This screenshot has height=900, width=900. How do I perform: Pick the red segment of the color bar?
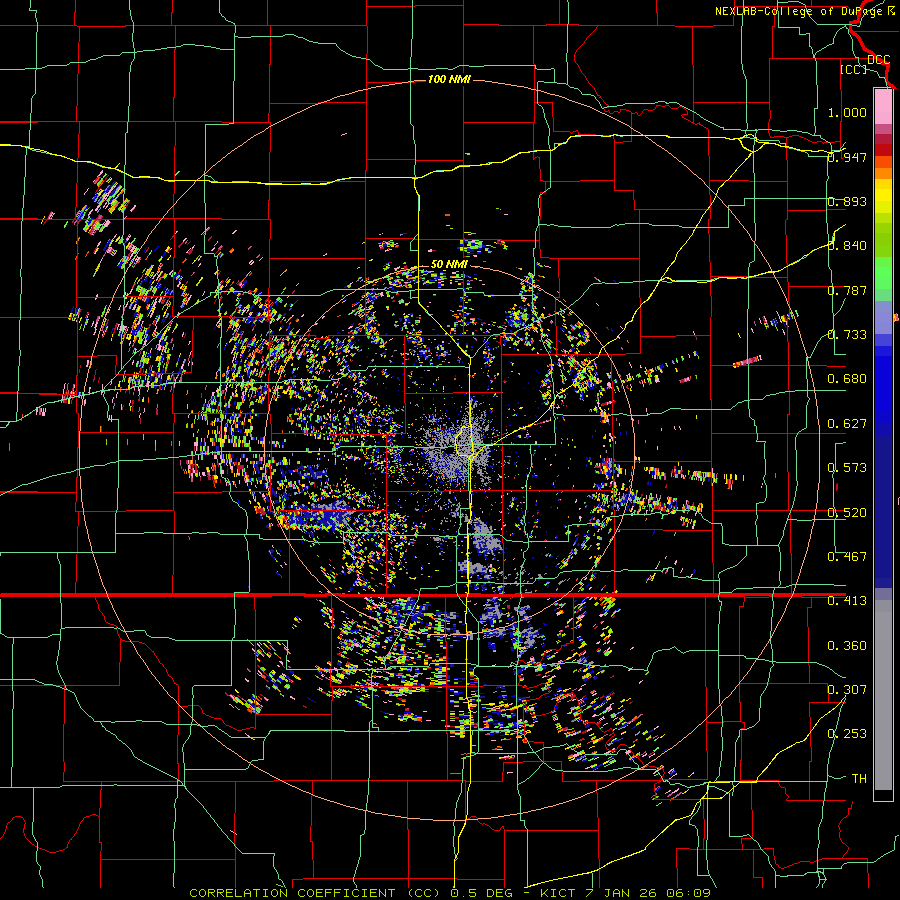tap(883, 150)
